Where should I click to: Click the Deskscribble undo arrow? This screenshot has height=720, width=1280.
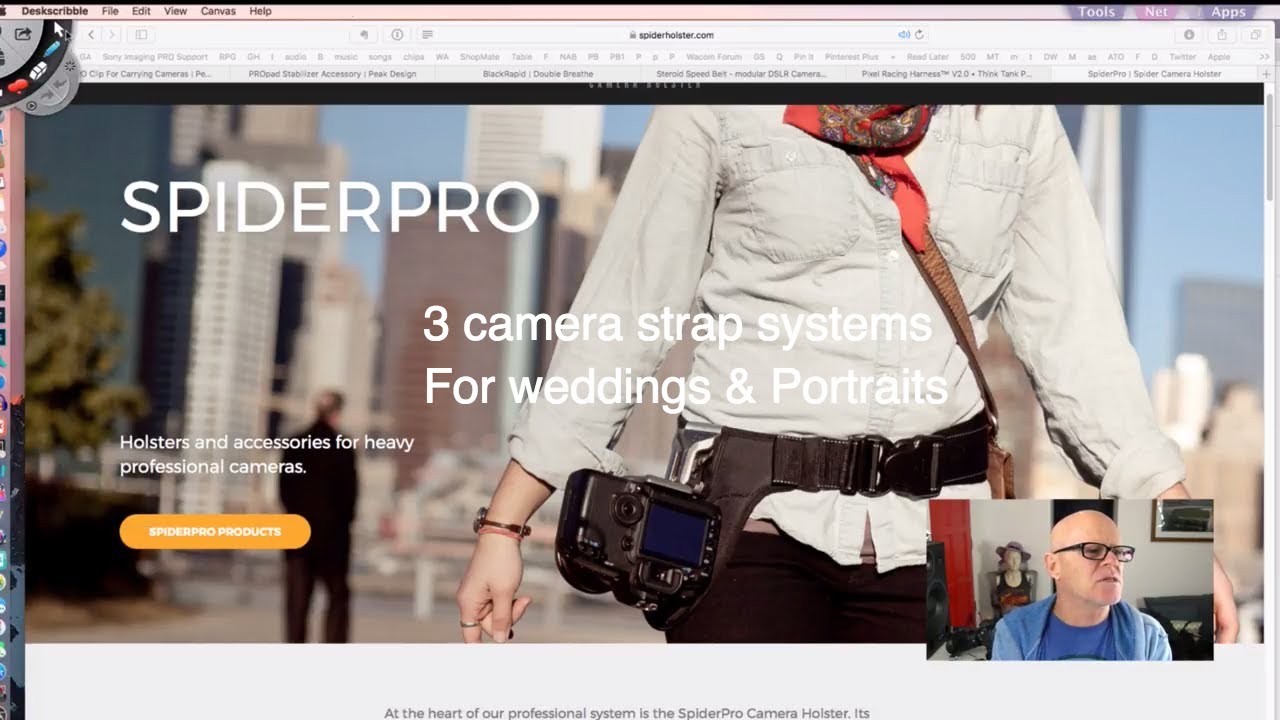point(58,83)
